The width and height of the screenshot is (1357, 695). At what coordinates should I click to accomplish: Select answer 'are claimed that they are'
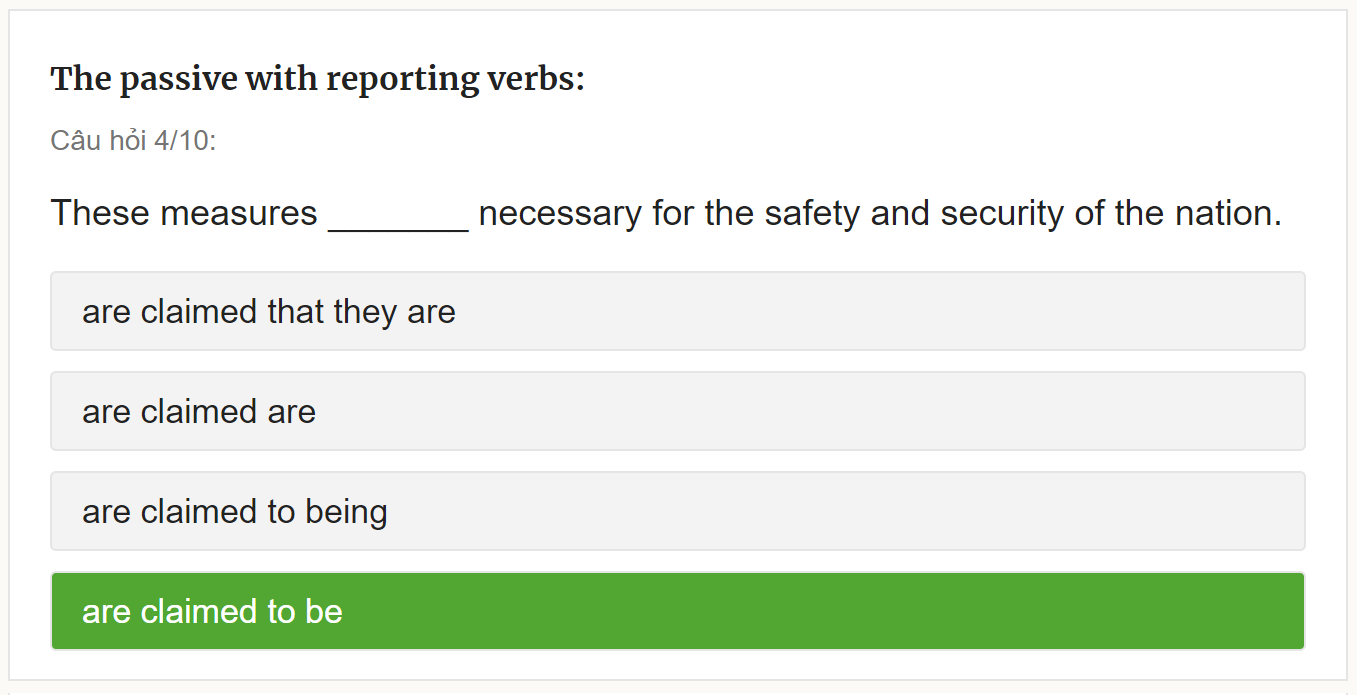269,312
